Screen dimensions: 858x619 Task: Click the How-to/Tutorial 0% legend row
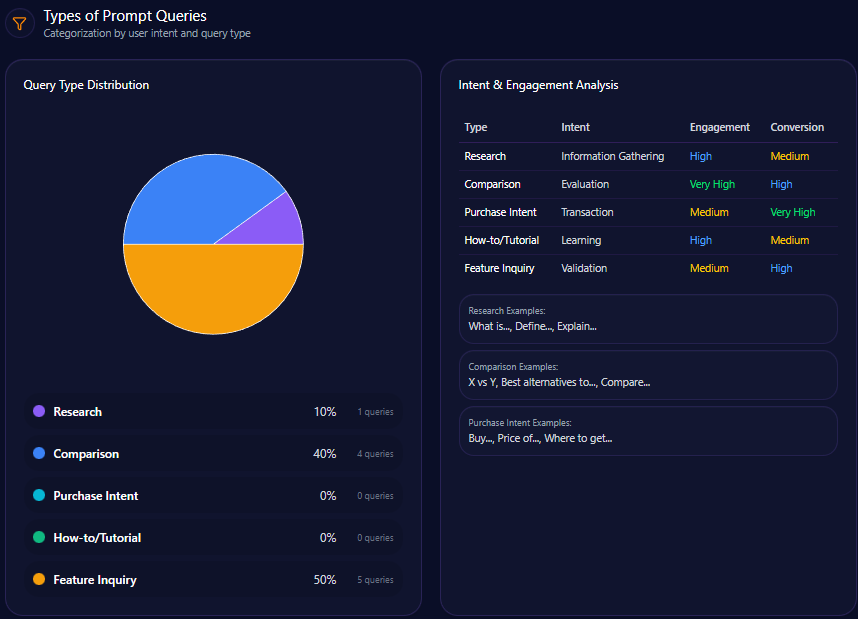pos(213,538)
